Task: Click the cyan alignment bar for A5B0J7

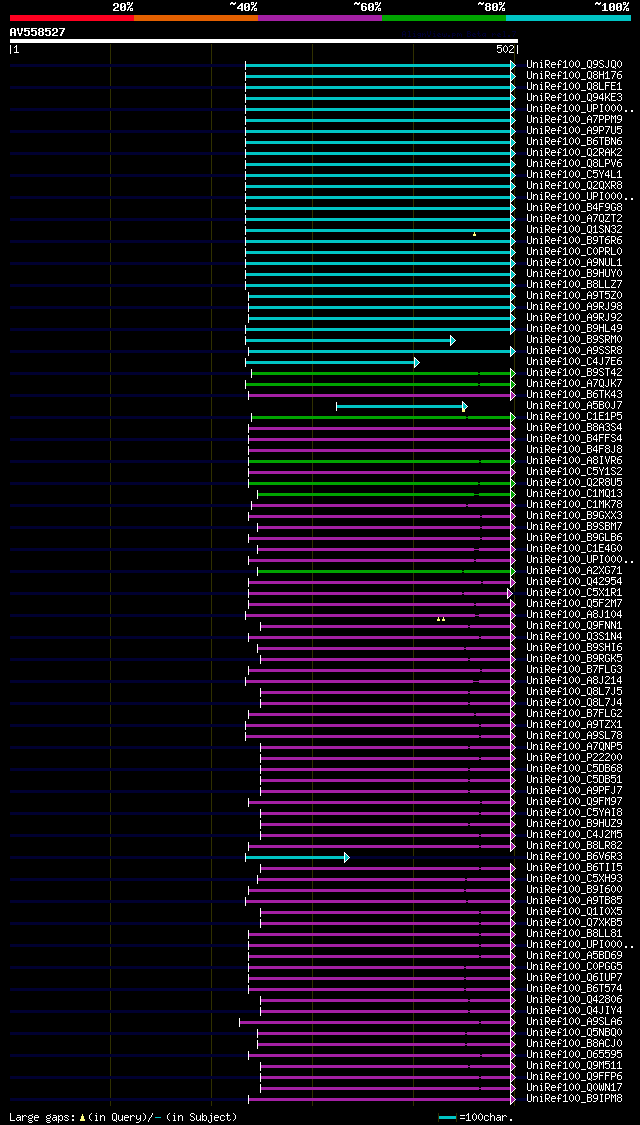Action: (x=402, y=406)
